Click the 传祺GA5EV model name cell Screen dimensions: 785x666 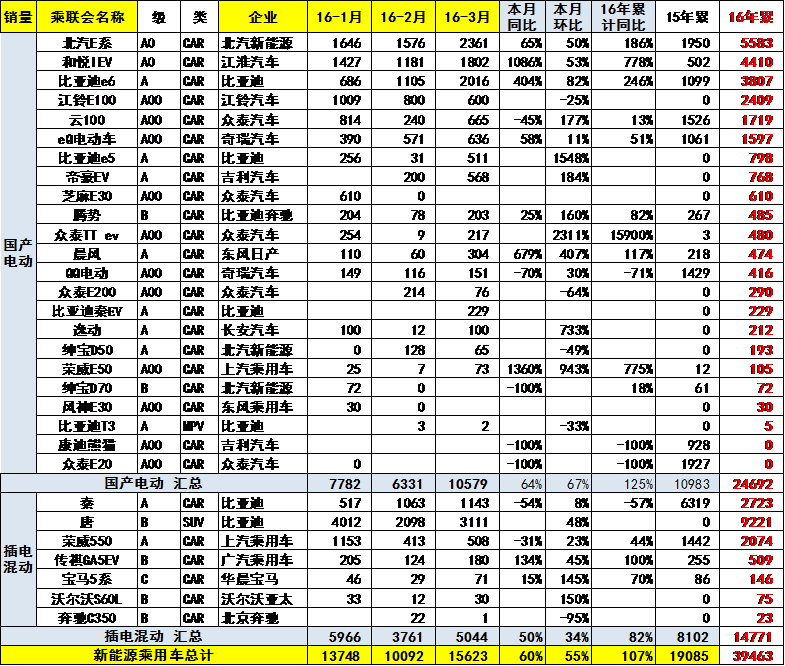[87, 560]
